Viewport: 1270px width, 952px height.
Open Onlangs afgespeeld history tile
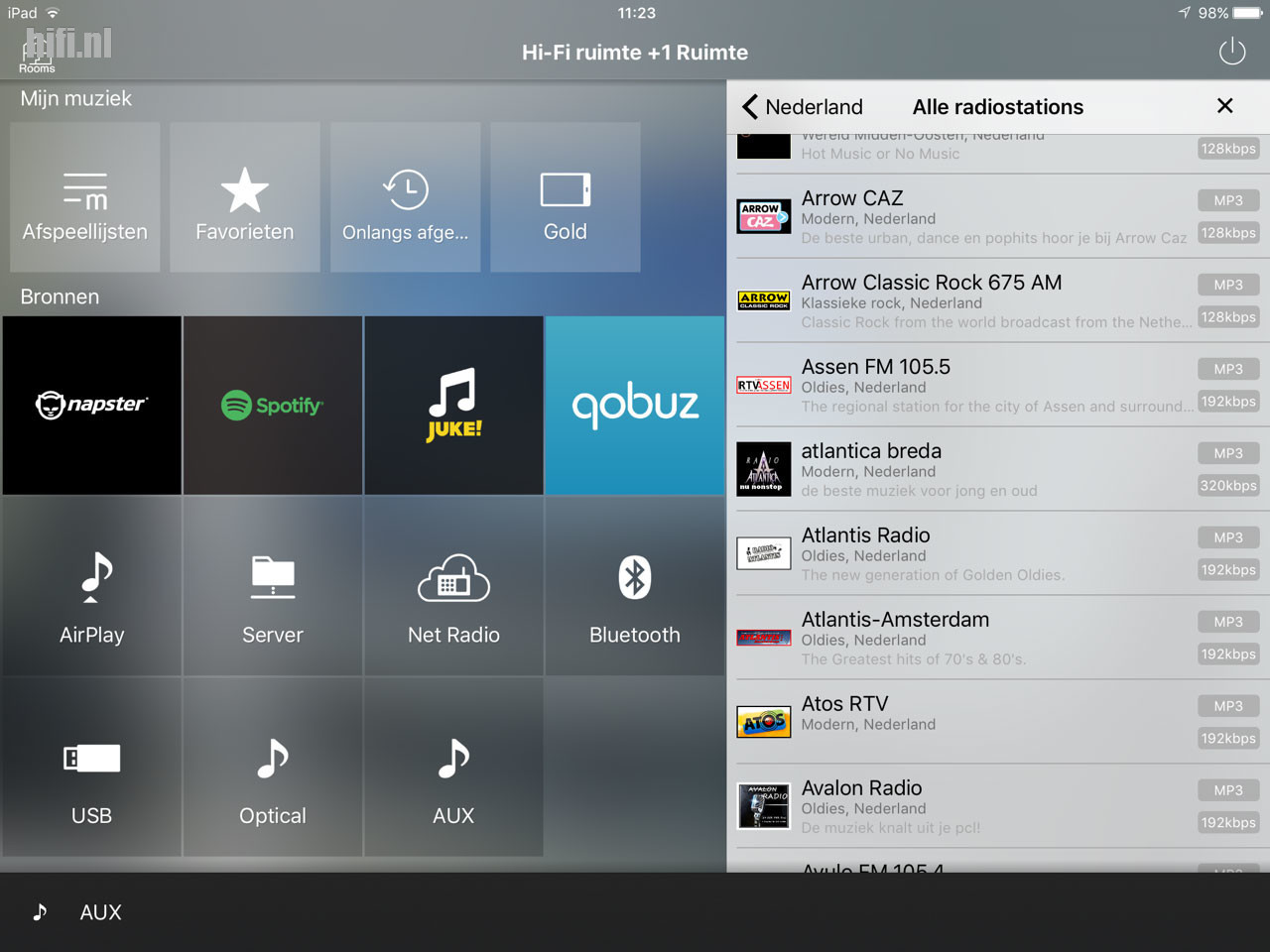click(x=406, y=197)
